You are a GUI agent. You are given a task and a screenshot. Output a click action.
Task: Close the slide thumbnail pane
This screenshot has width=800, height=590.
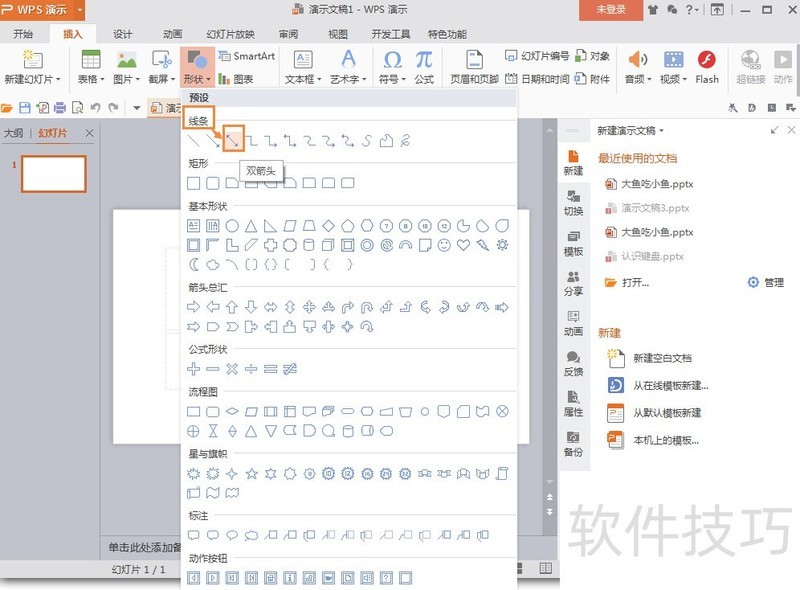89,133
